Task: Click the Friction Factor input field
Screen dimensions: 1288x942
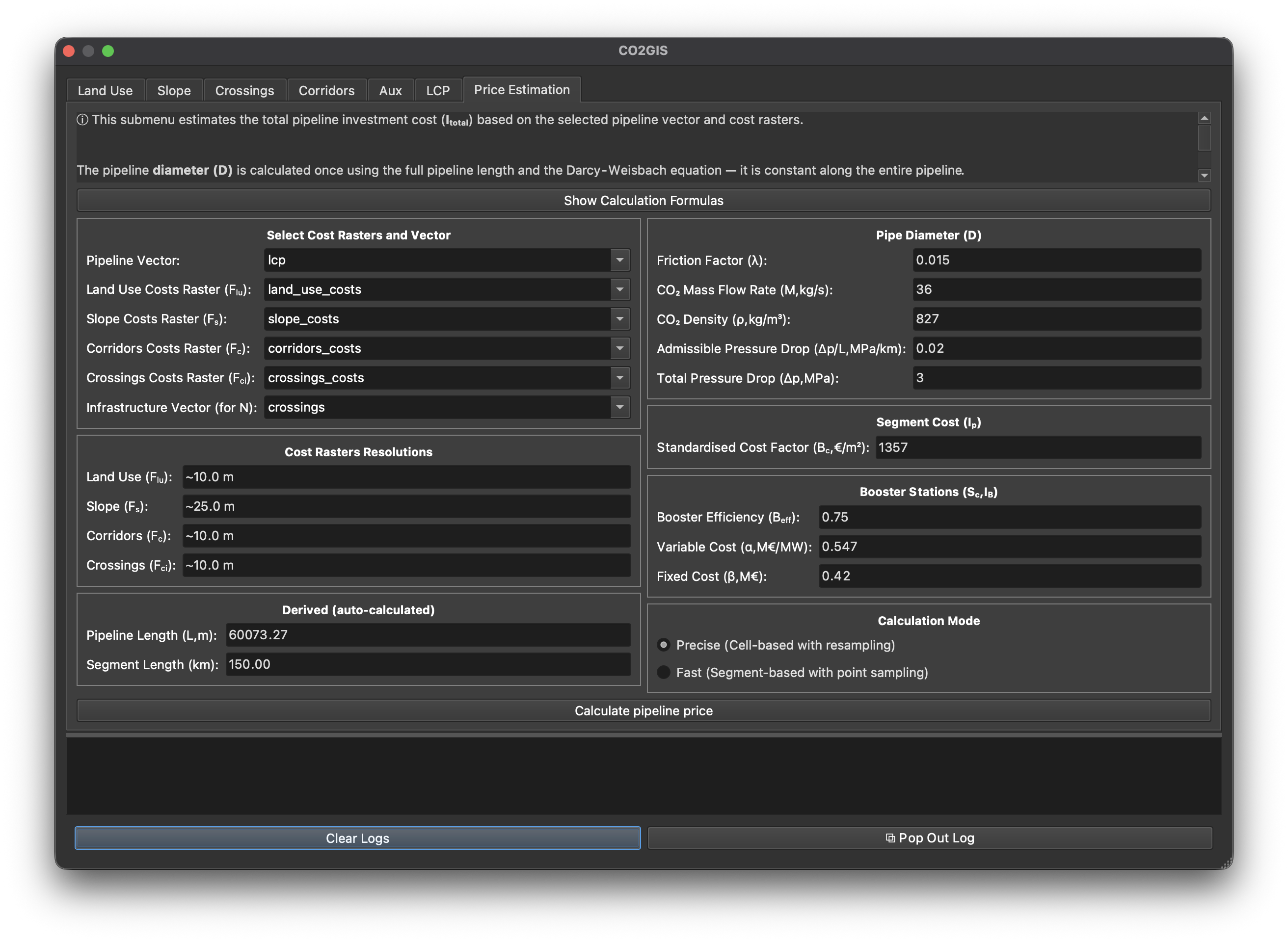Action: pos(1056,260)
